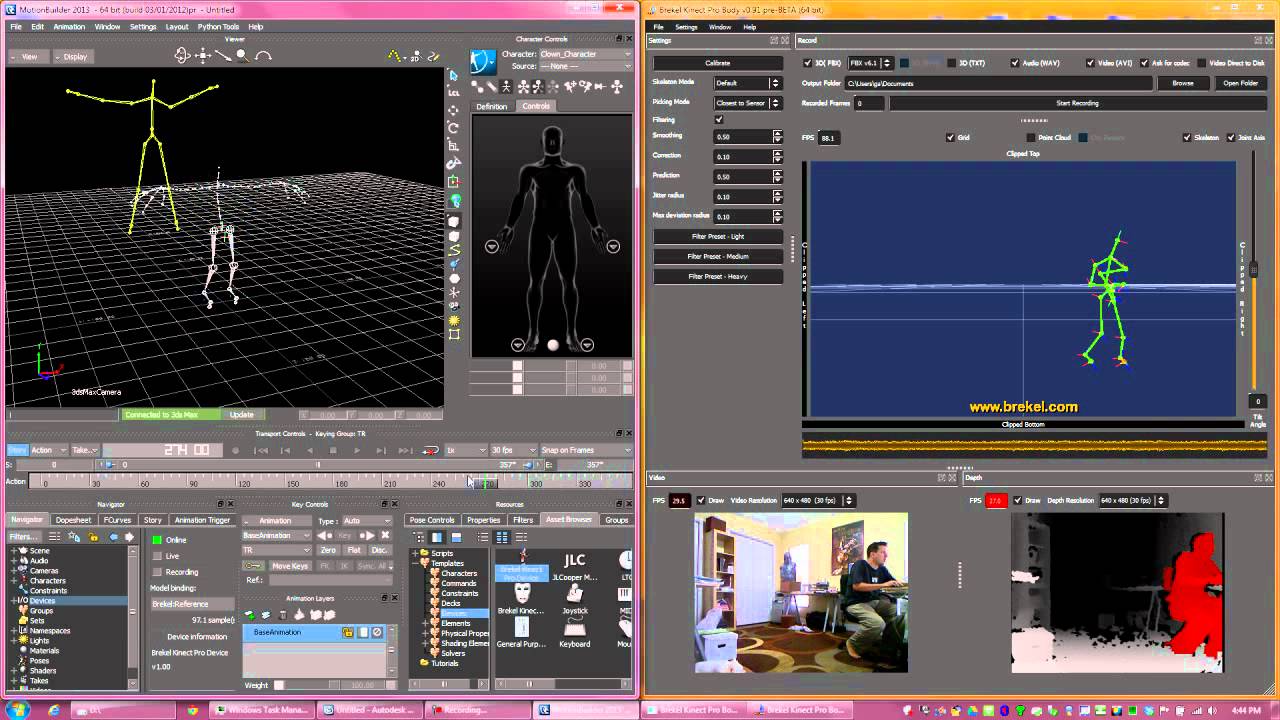1280x720 pixels.
Task: Enable the device Recording checkbox
Action: coord(157,572)
